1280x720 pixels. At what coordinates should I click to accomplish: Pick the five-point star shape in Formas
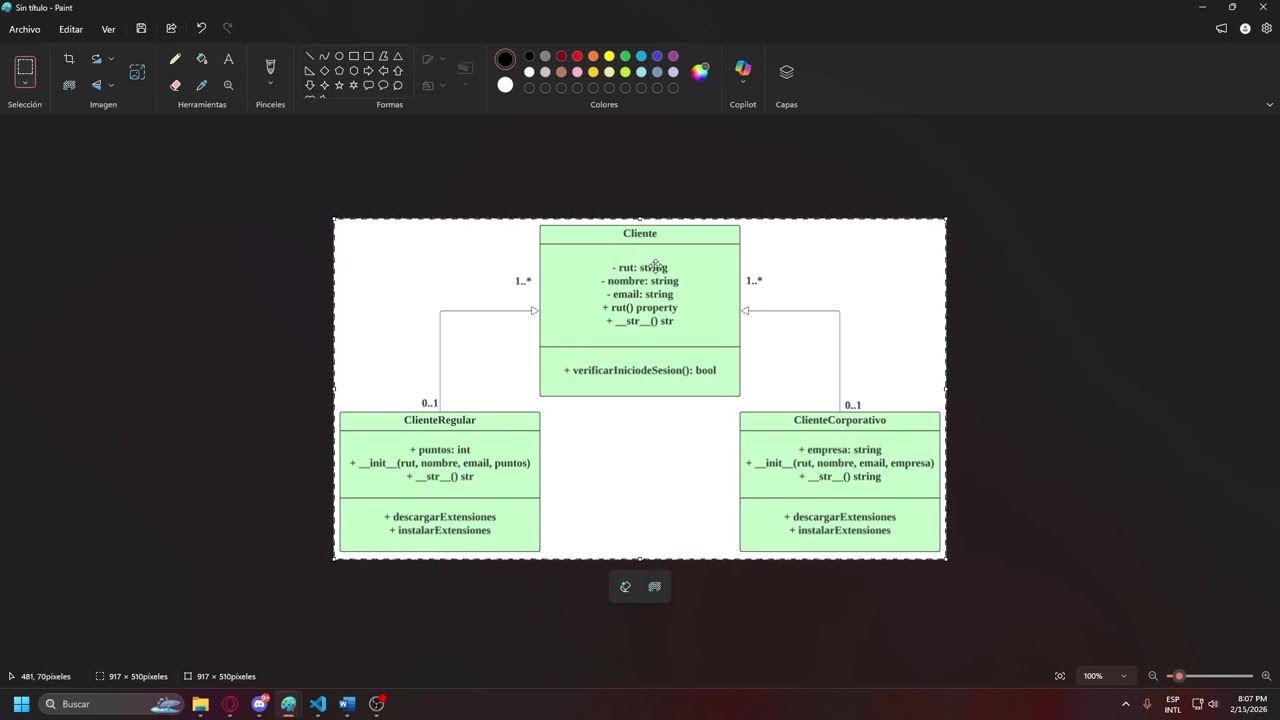pyautogui.click(x=339, y=86)
